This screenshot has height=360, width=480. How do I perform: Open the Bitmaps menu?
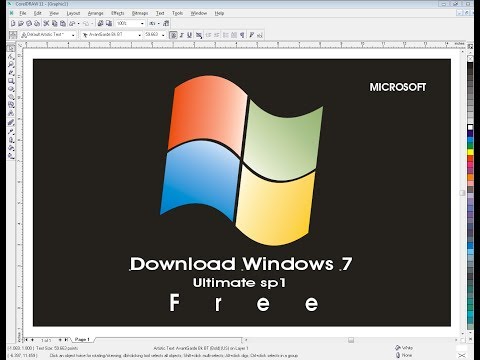coord(140,13)
